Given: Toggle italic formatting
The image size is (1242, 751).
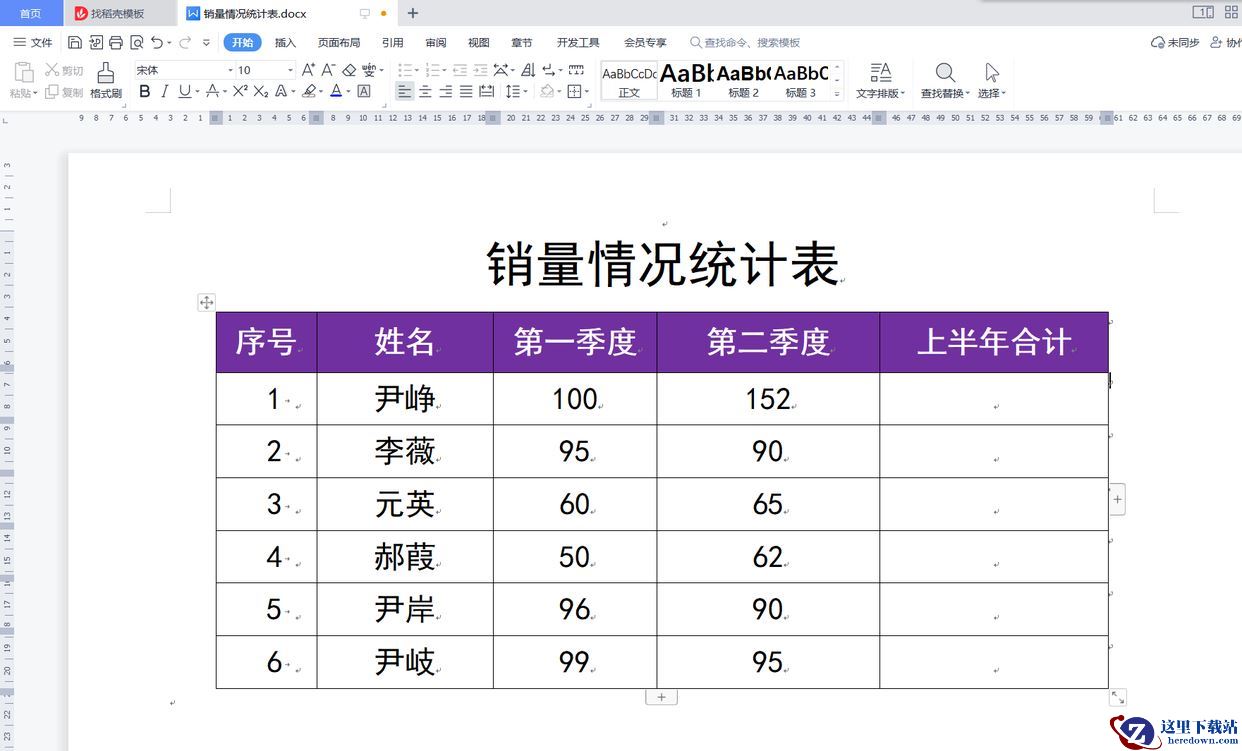Looking at the screenshot, I should click(x=164, y=91).
